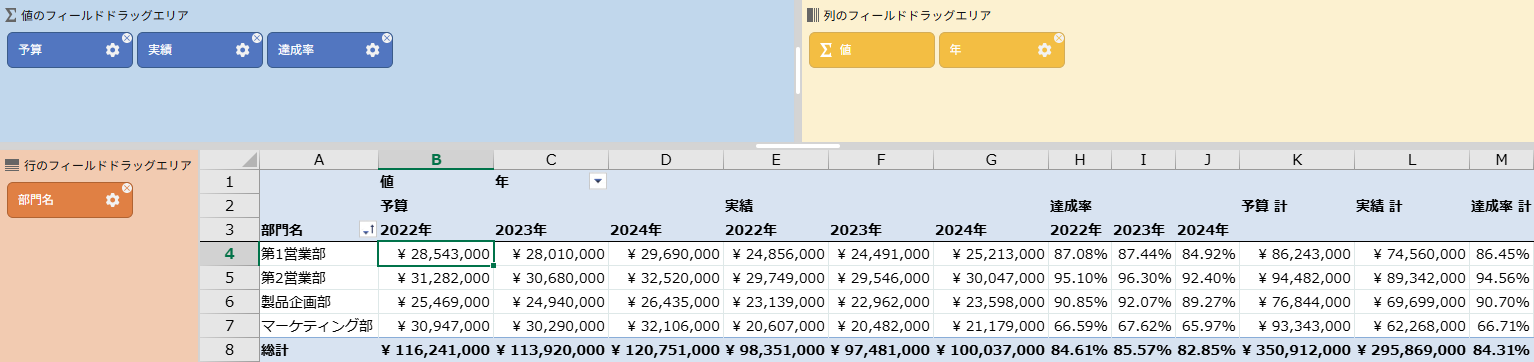
Task: Click the マーケティング部 row label cell
Action: coord(319,326)
